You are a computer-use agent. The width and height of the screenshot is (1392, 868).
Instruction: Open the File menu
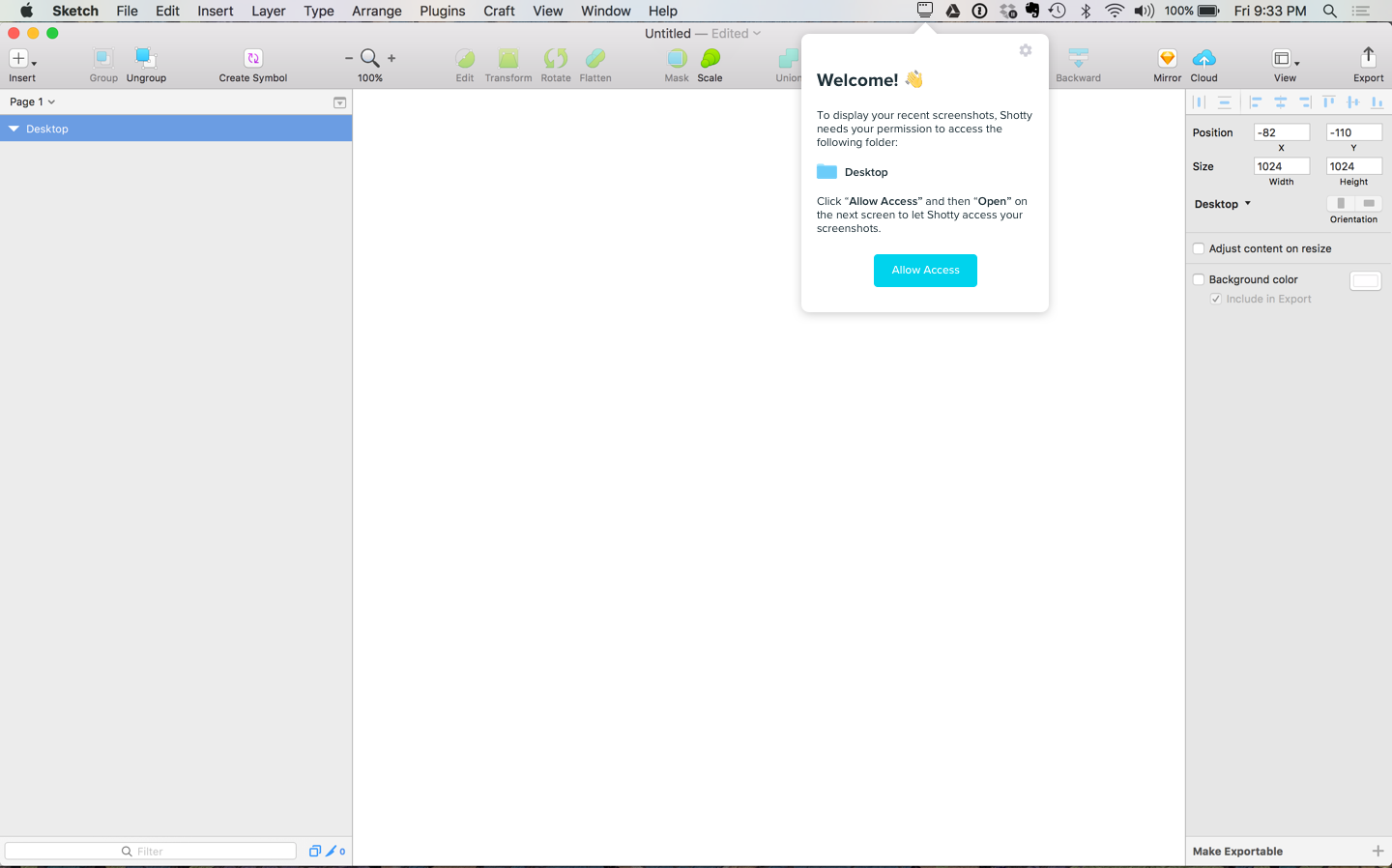(x=127, y=11)
